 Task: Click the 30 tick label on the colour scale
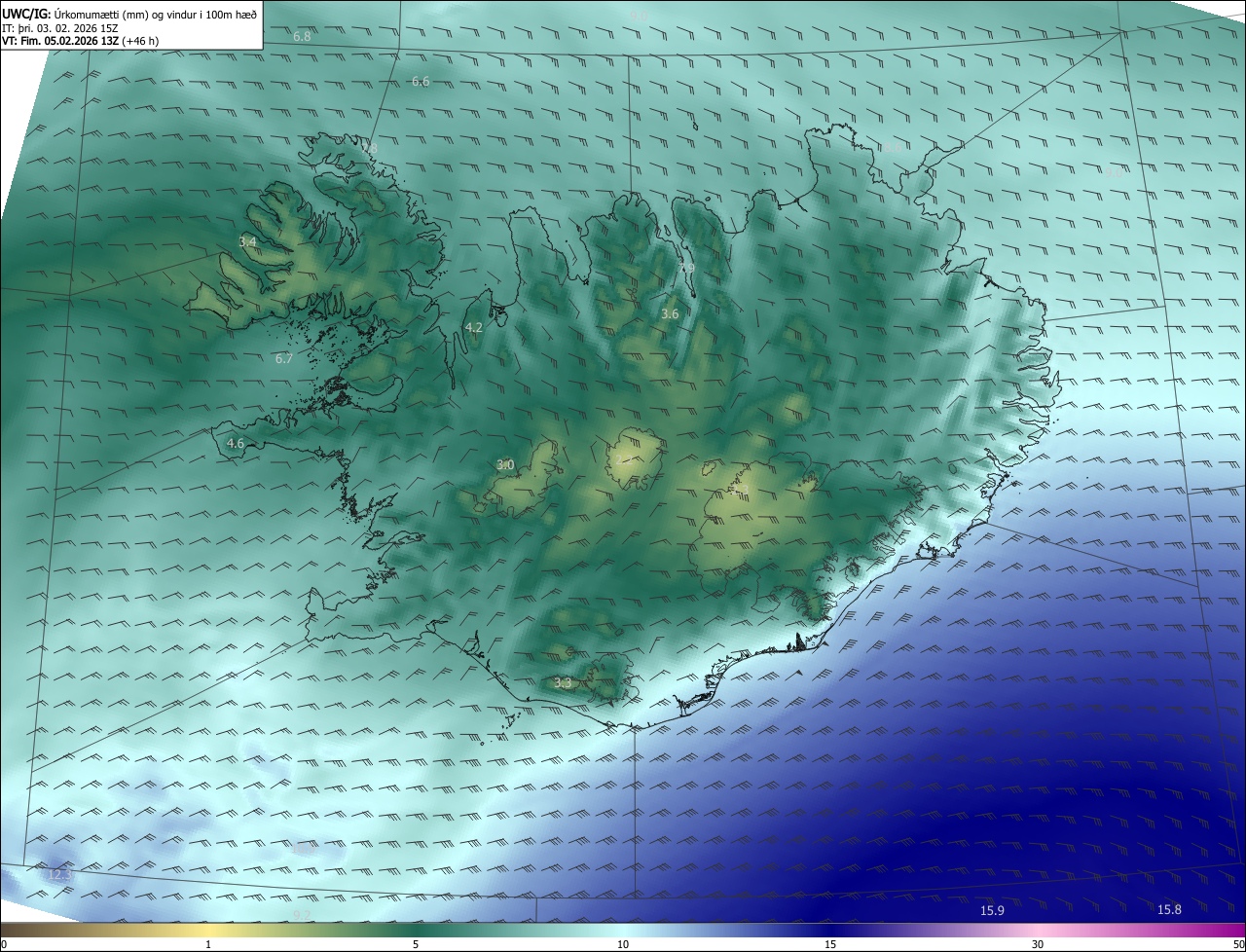pos(1038,944)
